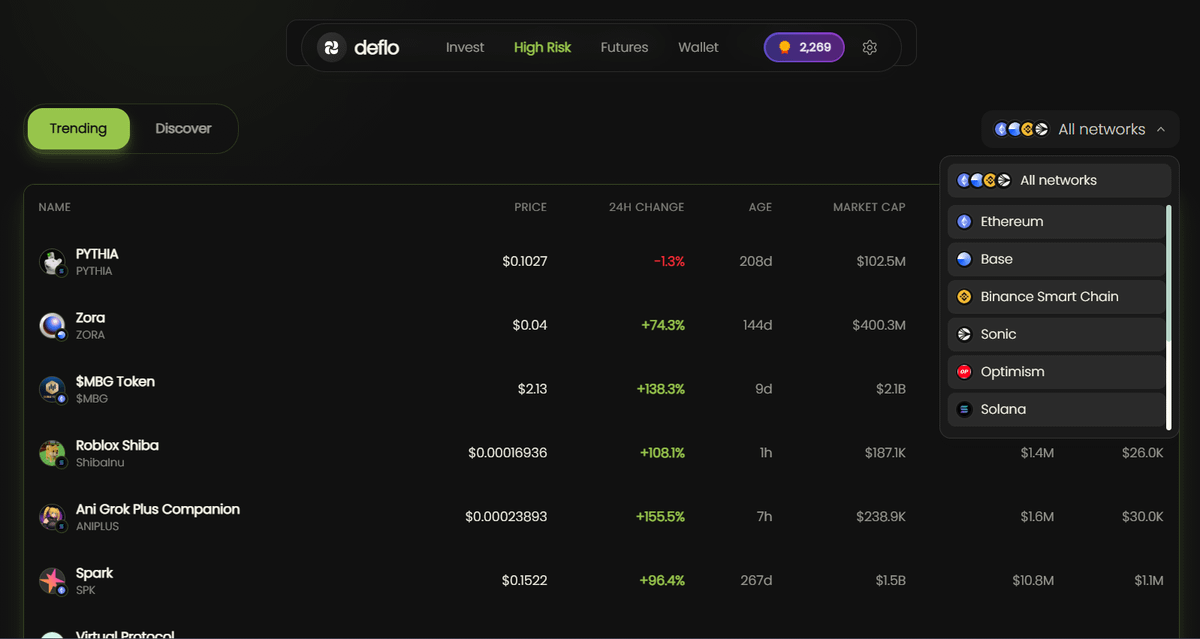Click $MBG age 9d
Viewport: 1200px width, 639px height.
(x=763, y=390)
